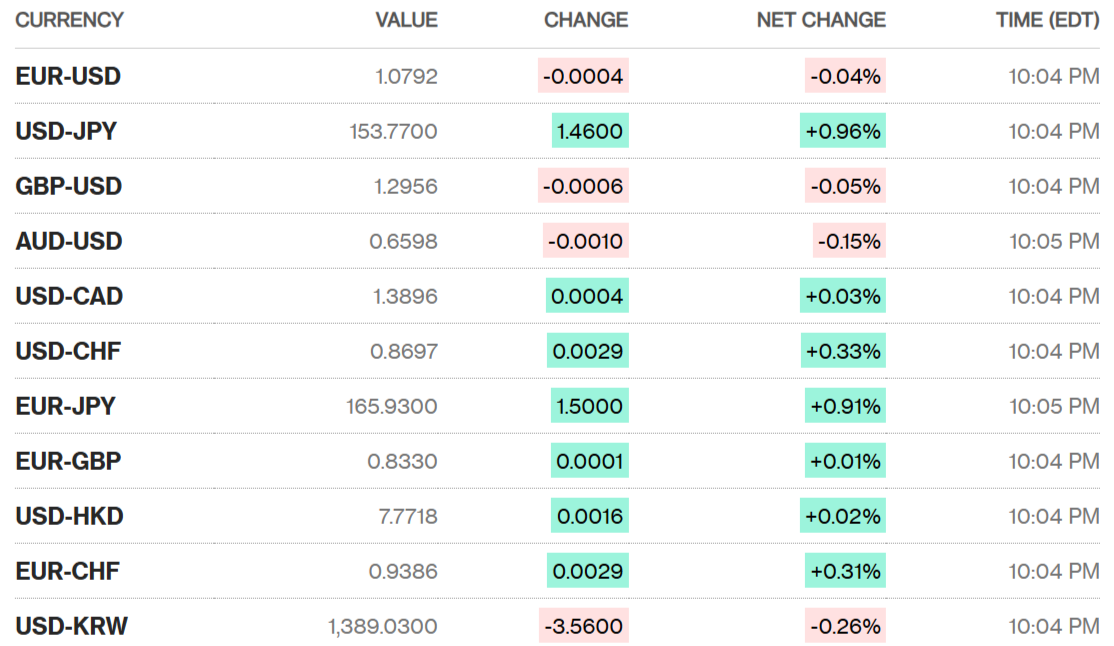Open AUD-USD currency details
This screenshot has height=646, width=1114.
coord(68,241)
